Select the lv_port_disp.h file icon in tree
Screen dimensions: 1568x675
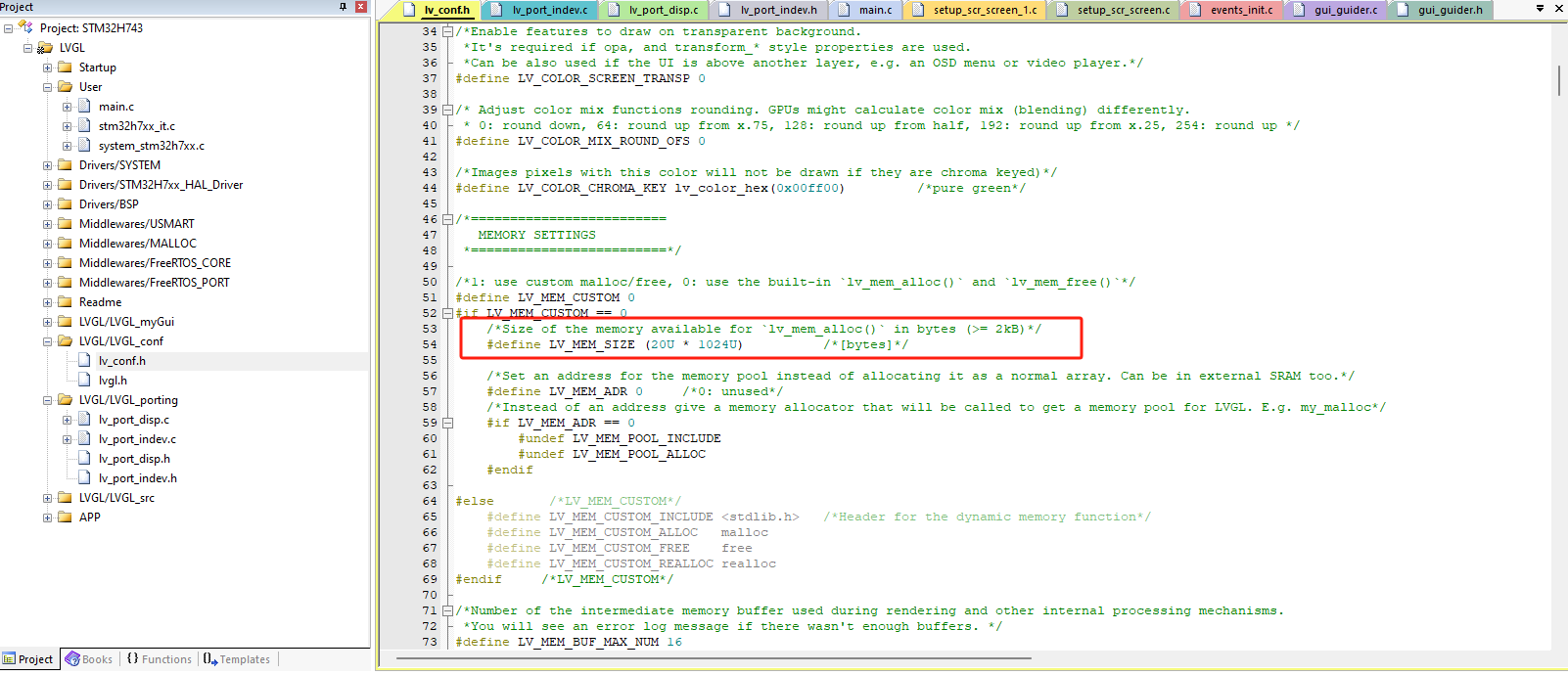[84, 459]
